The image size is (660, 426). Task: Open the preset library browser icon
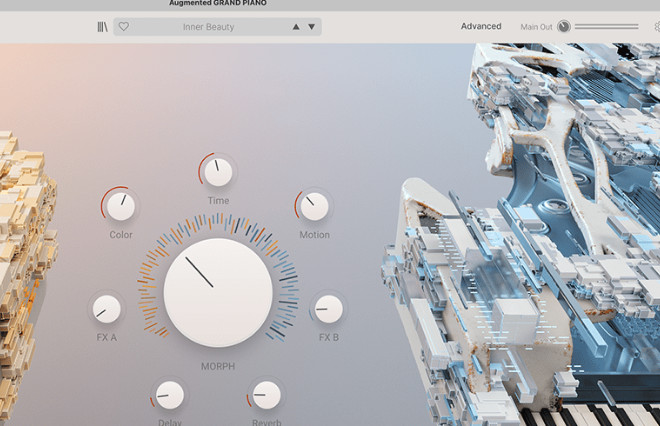[102, 27]
